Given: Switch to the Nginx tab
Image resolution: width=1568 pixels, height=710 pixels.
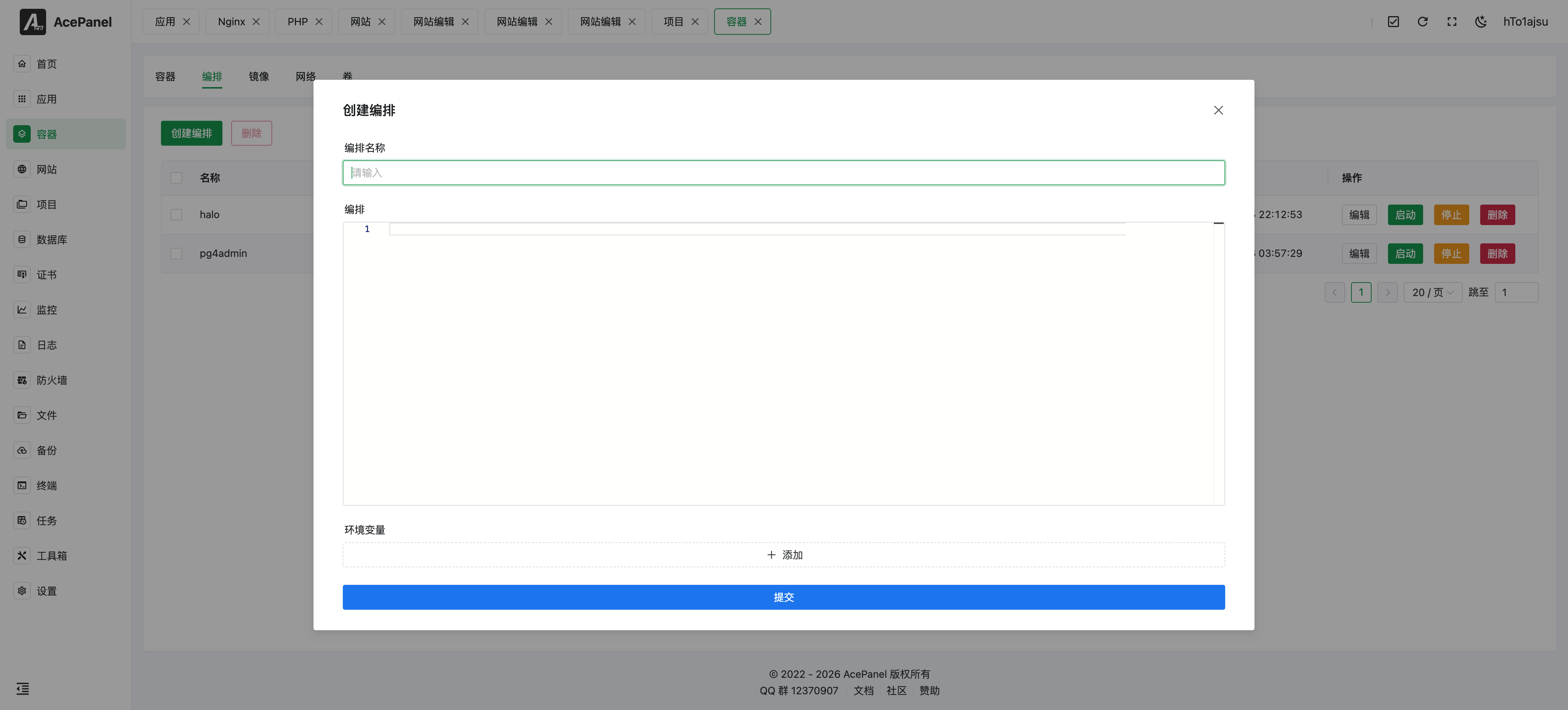Looking at the screenshot, I should 231,22.
